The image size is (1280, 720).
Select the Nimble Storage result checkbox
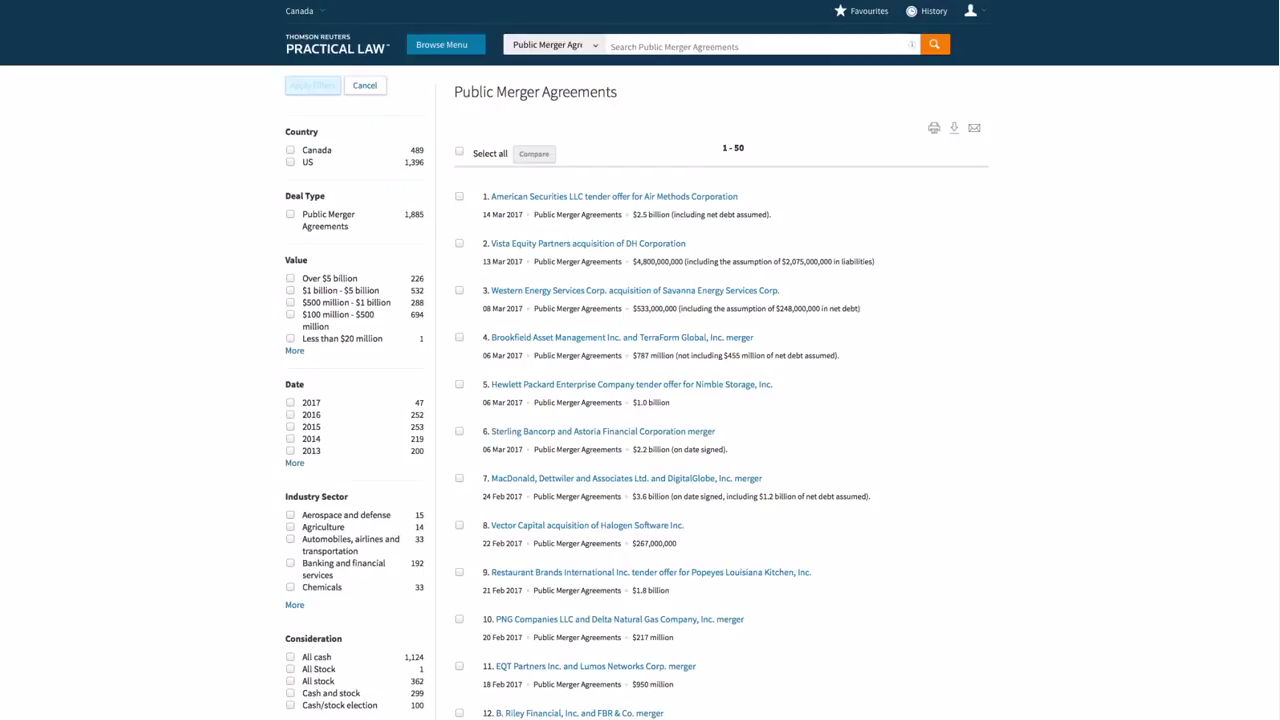pos(459,384)
